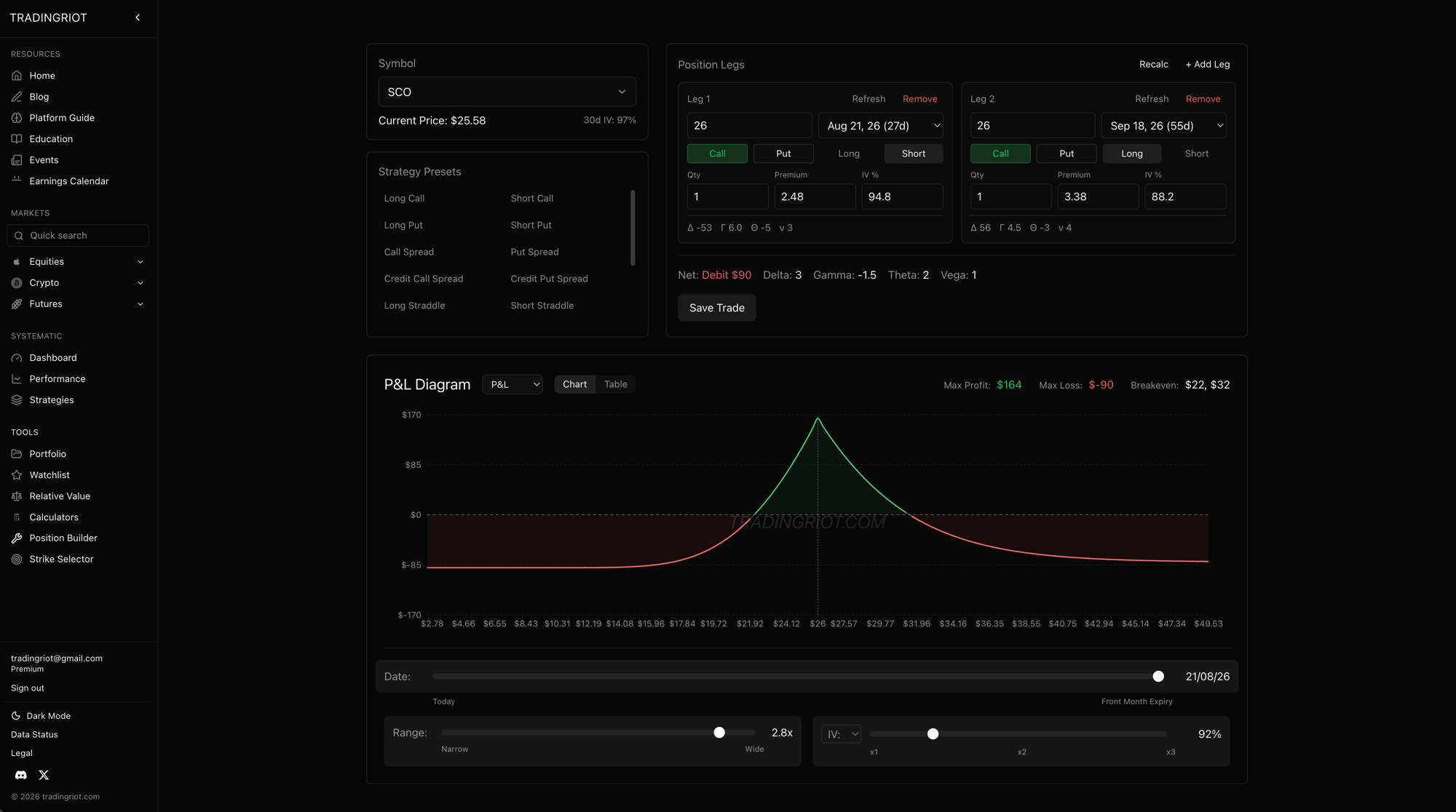Click Strategy Presets scrollbar
Screen dimensions: 1456x812
coord(633,228)
